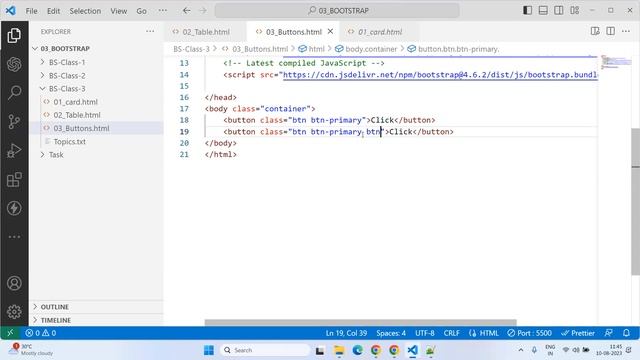The height and width of the screenshot is (360, 640).
Task: Go forward with the right arrow
Action: pos(203,11)
